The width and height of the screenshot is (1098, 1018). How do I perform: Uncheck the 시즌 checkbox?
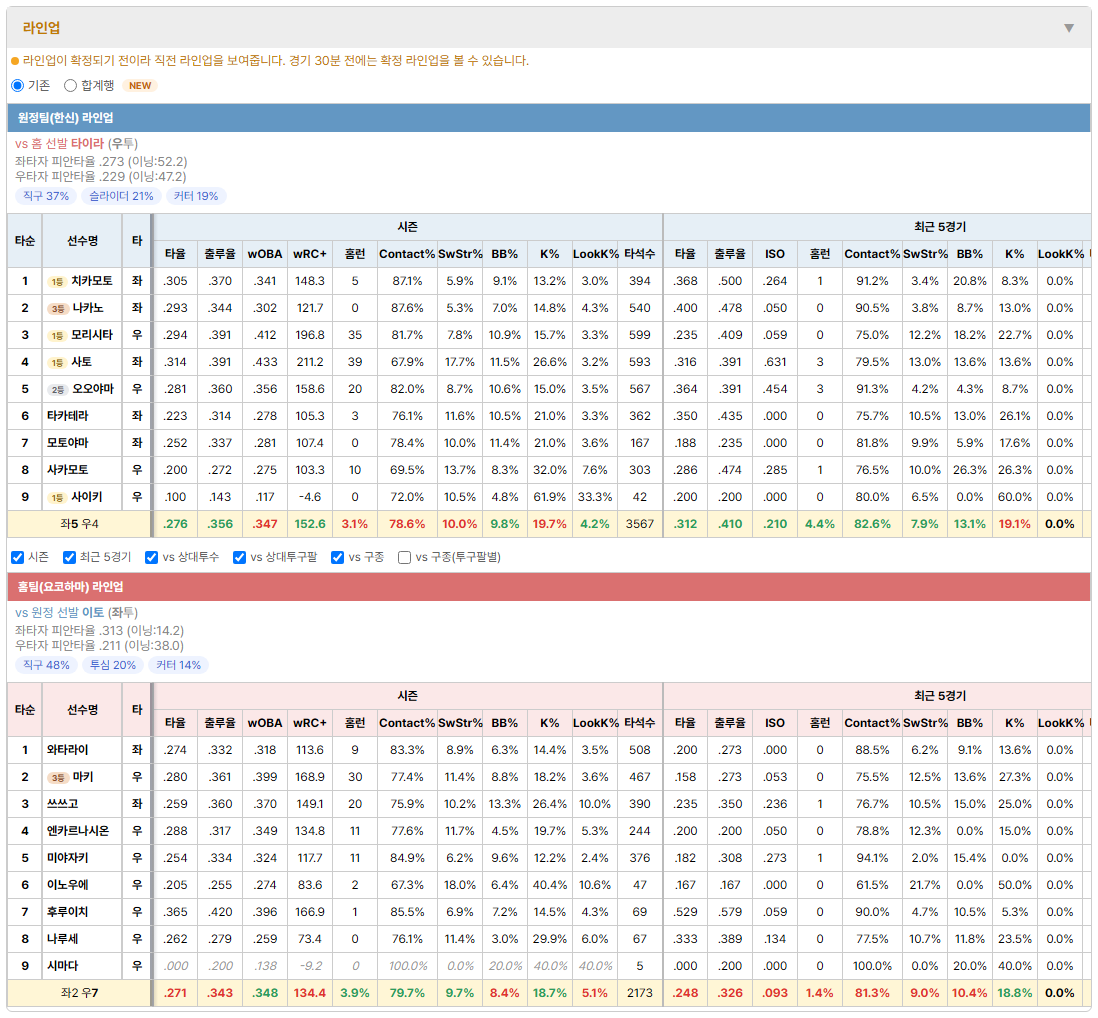(18, 557)
